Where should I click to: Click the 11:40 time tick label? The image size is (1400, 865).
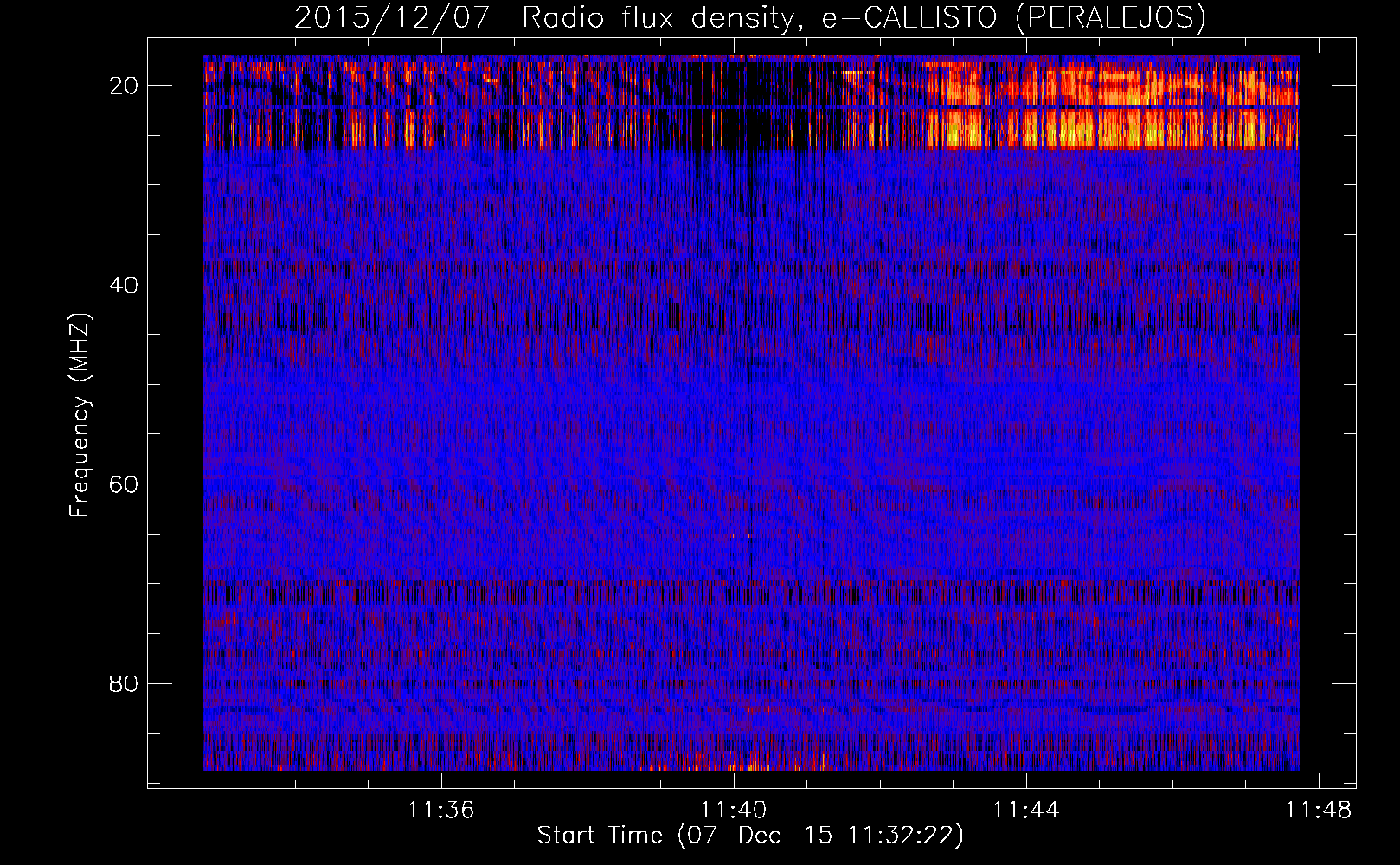click(x=734, y=811)
